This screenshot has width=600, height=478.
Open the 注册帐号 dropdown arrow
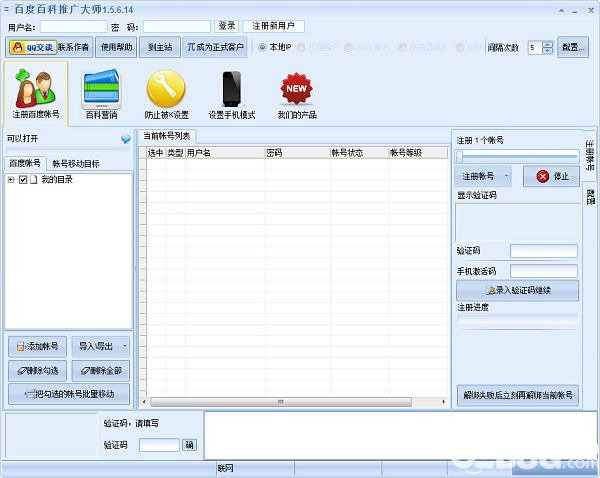[x=506, y=176]
